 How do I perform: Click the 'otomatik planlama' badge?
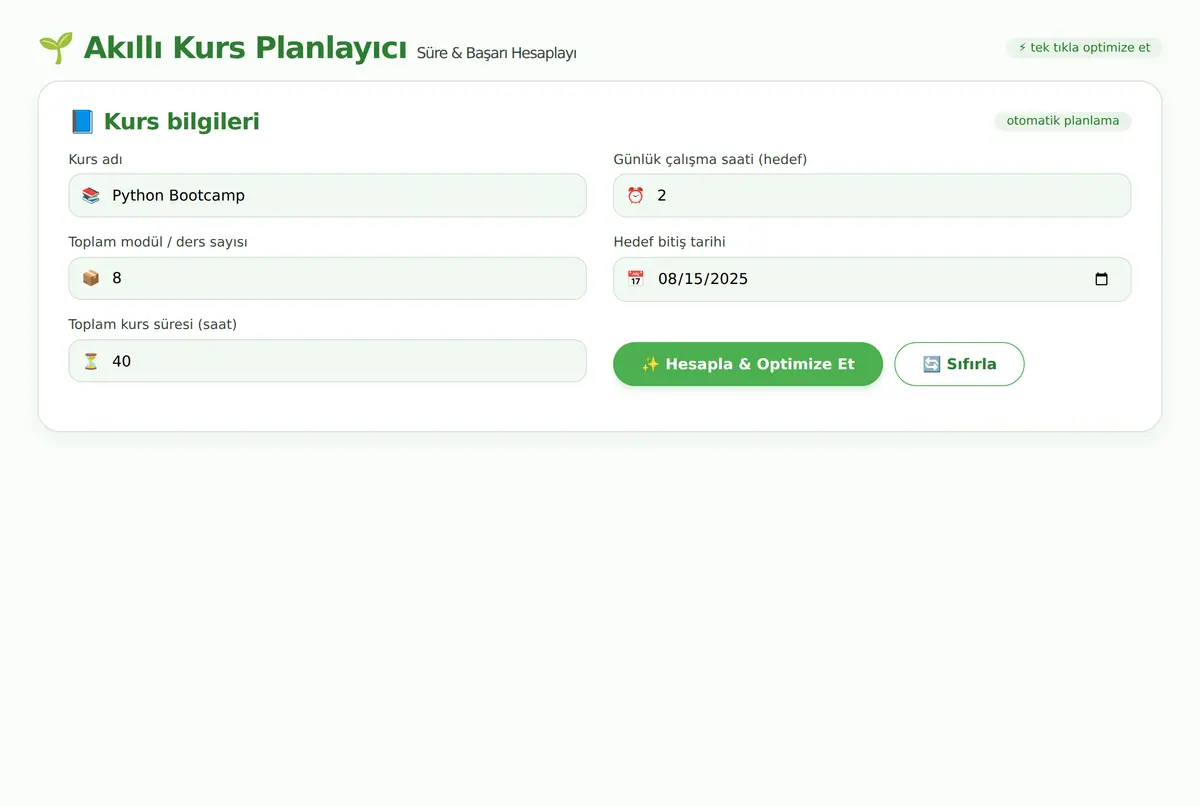[1063, 121]
